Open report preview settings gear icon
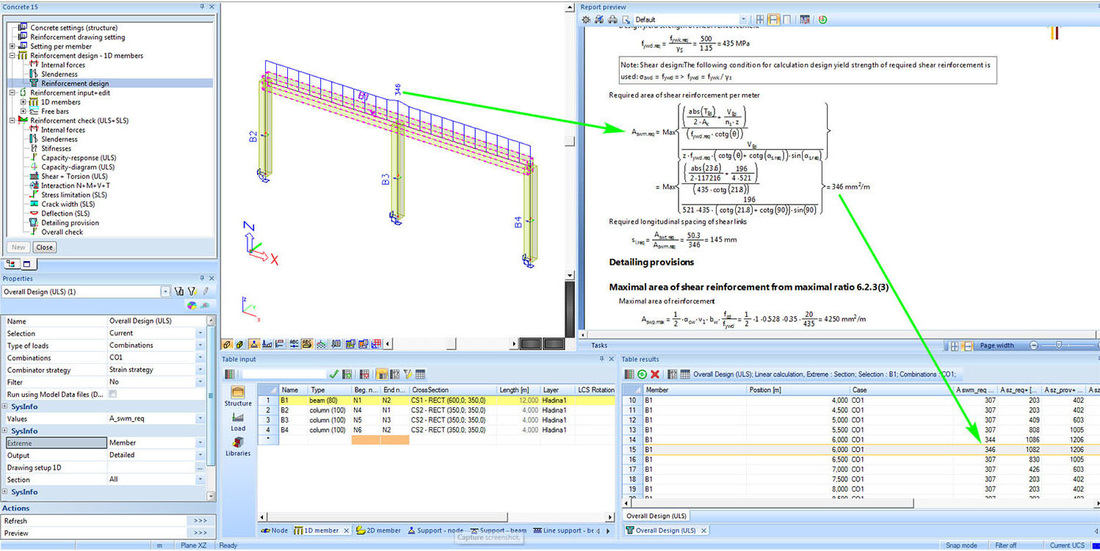Viewport: 1100px width, 551px height. point(586,20)
